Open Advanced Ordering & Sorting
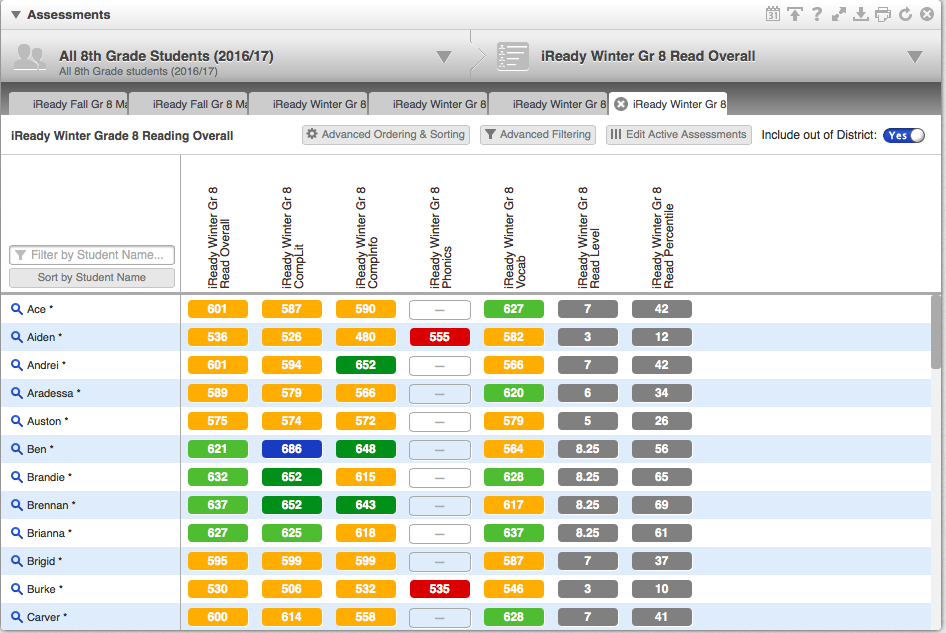 tap(386, 135)
